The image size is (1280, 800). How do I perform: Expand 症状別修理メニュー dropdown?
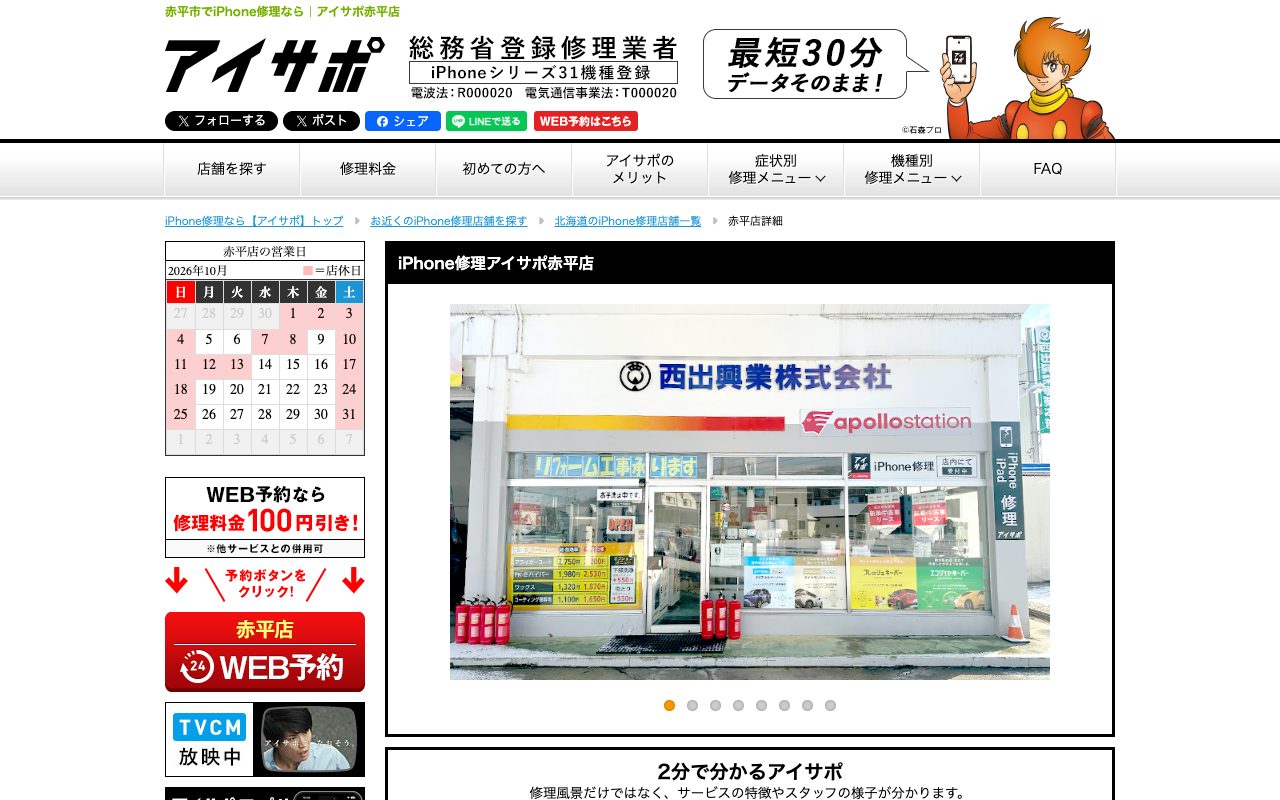[x=776, y=169]
